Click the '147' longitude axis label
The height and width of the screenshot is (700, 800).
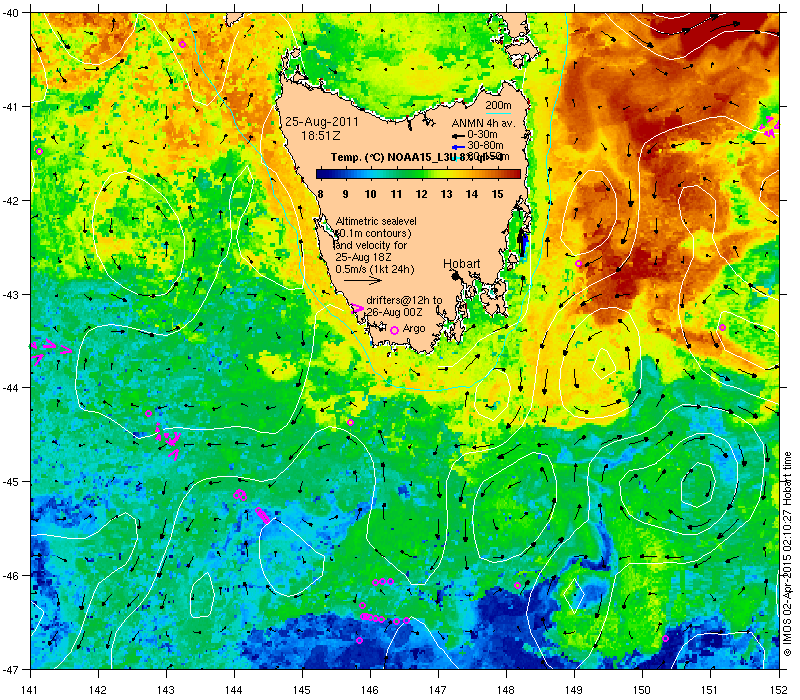tap(438, 690)
